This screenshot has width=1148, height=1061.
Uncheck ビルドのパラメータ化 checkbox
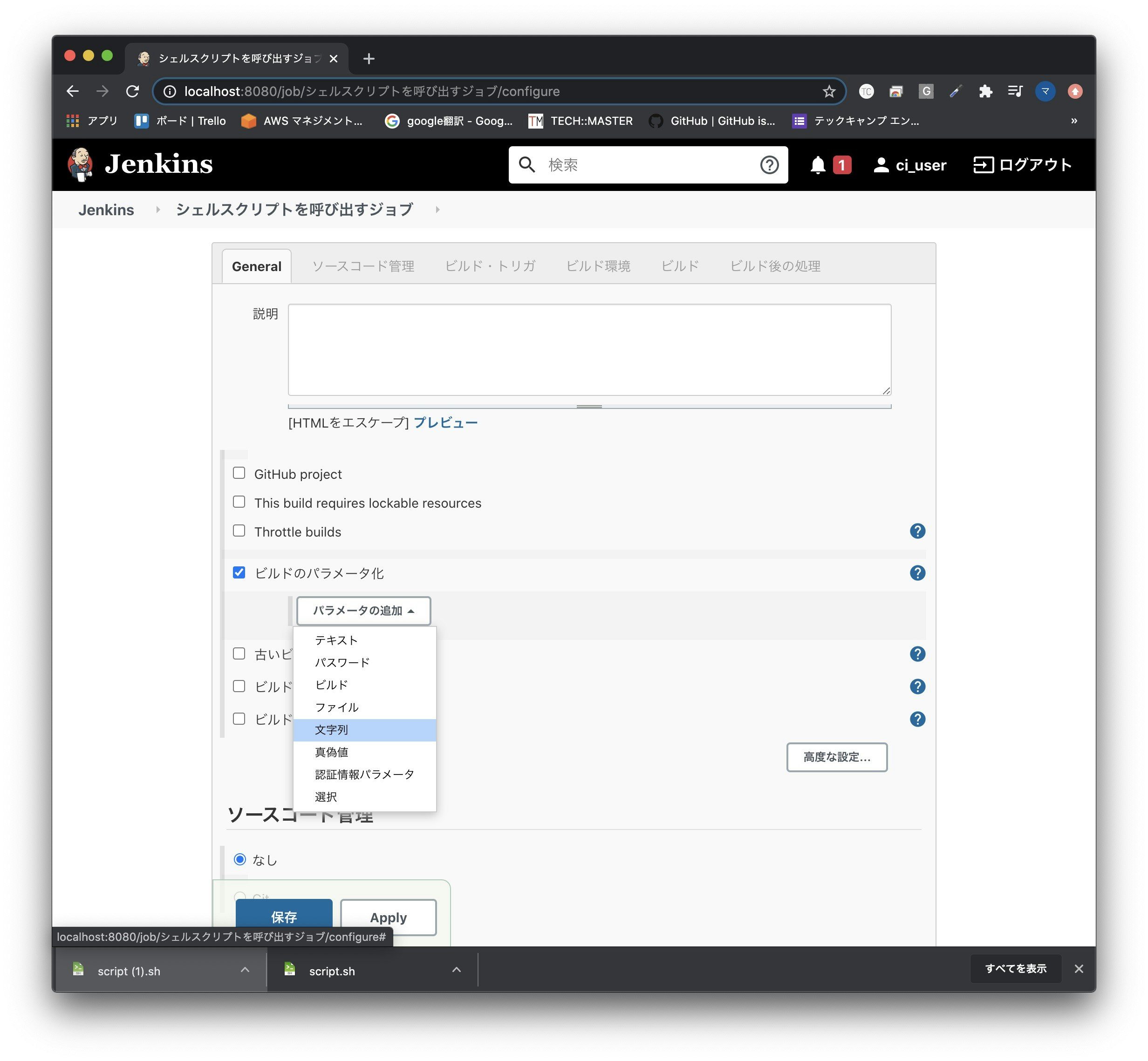click(239, 572)
